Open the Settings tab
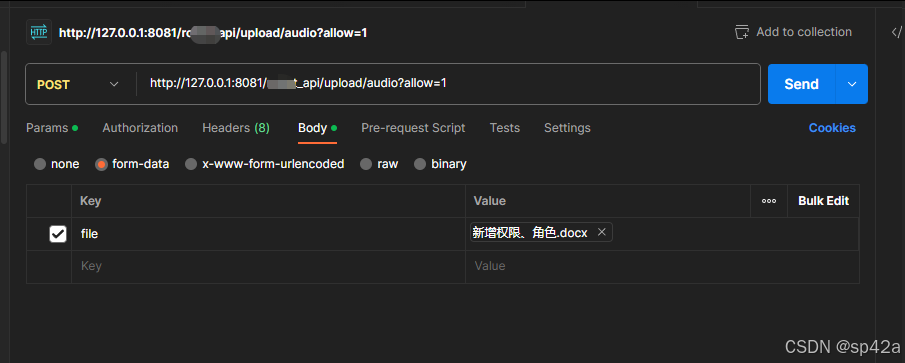This screenshot has height=363, width=905. [567, 128]
